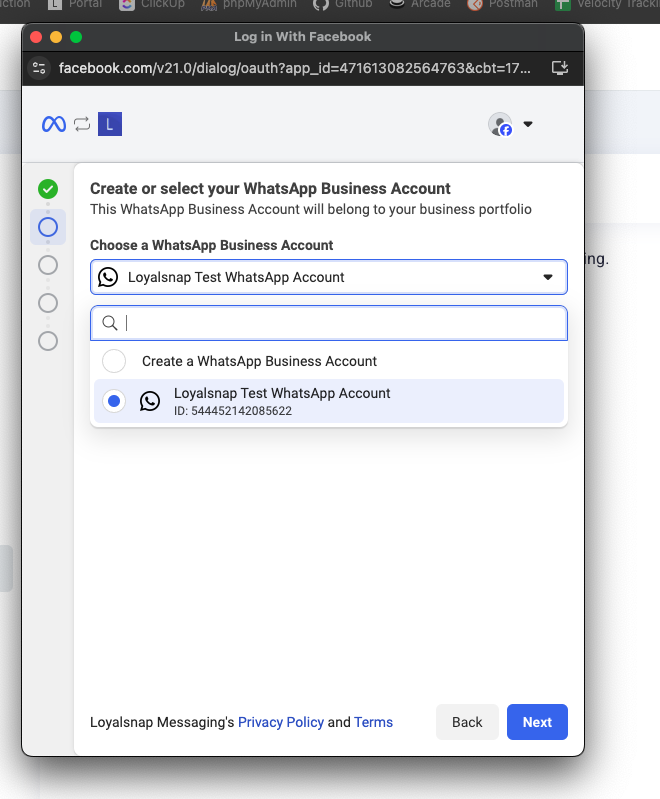Viewport: 660px width, 799px height.
Task: Collapse the Choose a WhatsApp Business Account dropdown
Action: (x=548, y=277)
